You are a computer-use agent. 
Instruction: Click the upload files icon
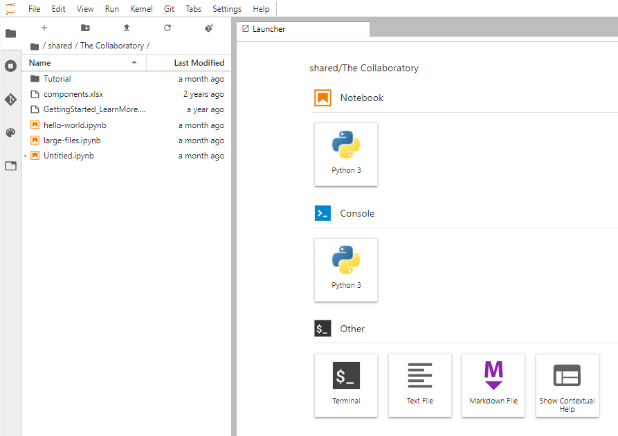click(126, 28)
